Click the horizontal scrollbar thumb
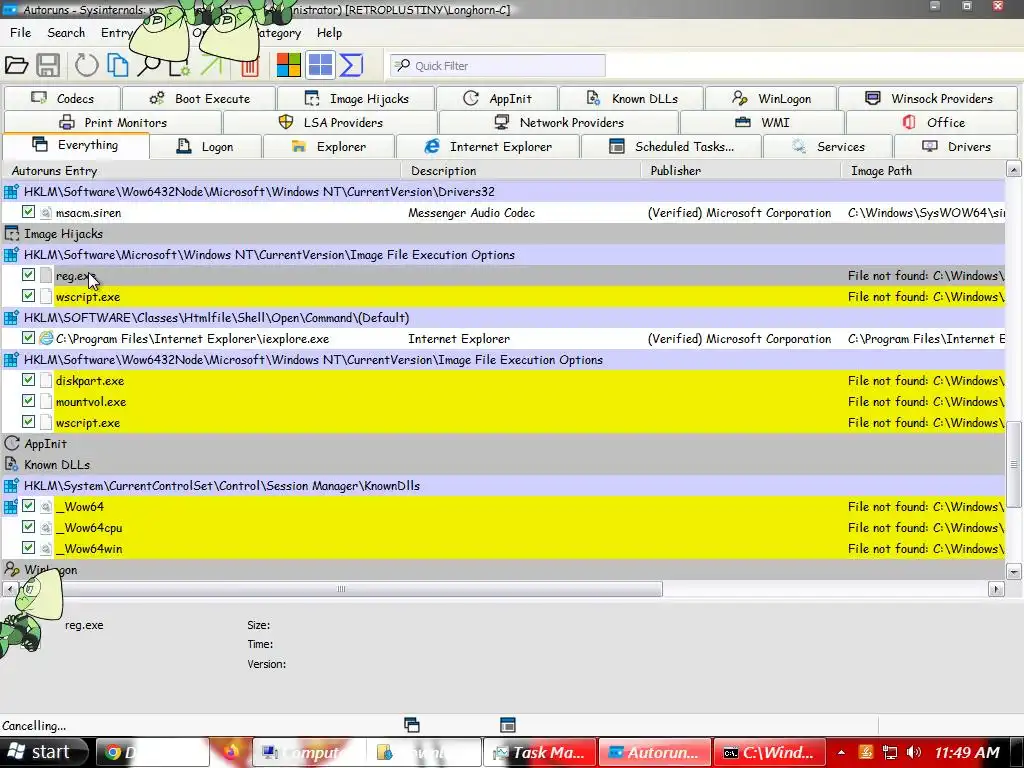1024x768 pixels. tap(340, 589)
